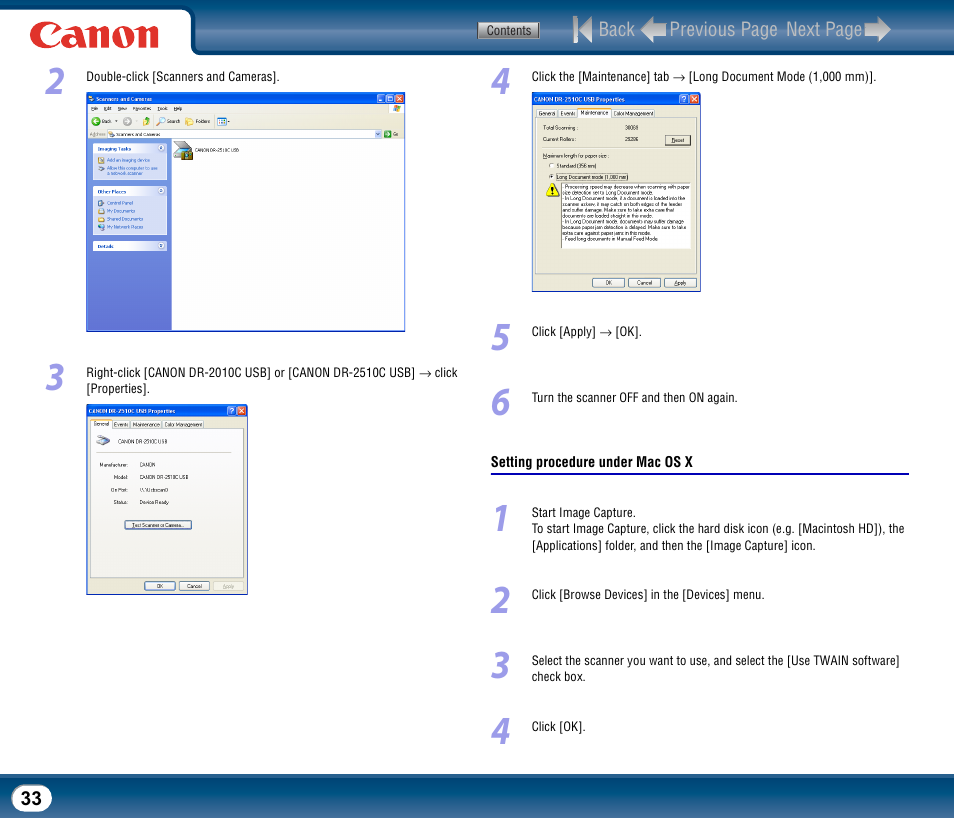This screenshot has width=954, height=818.
Task: Click OK in the Maintenance dialog
Action: pos(608,282)
